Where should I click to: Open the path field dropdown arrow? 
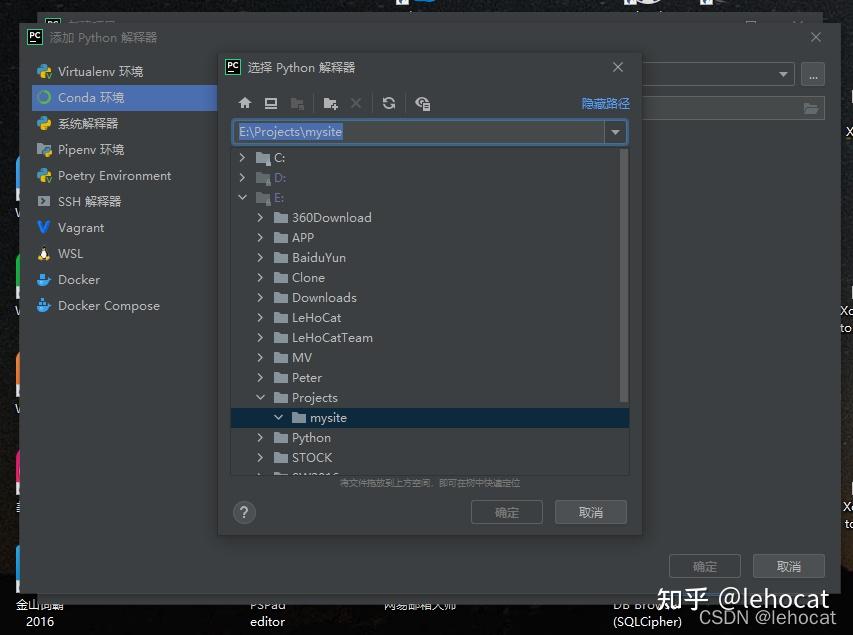pyautogui.click(x=616, y=131)
